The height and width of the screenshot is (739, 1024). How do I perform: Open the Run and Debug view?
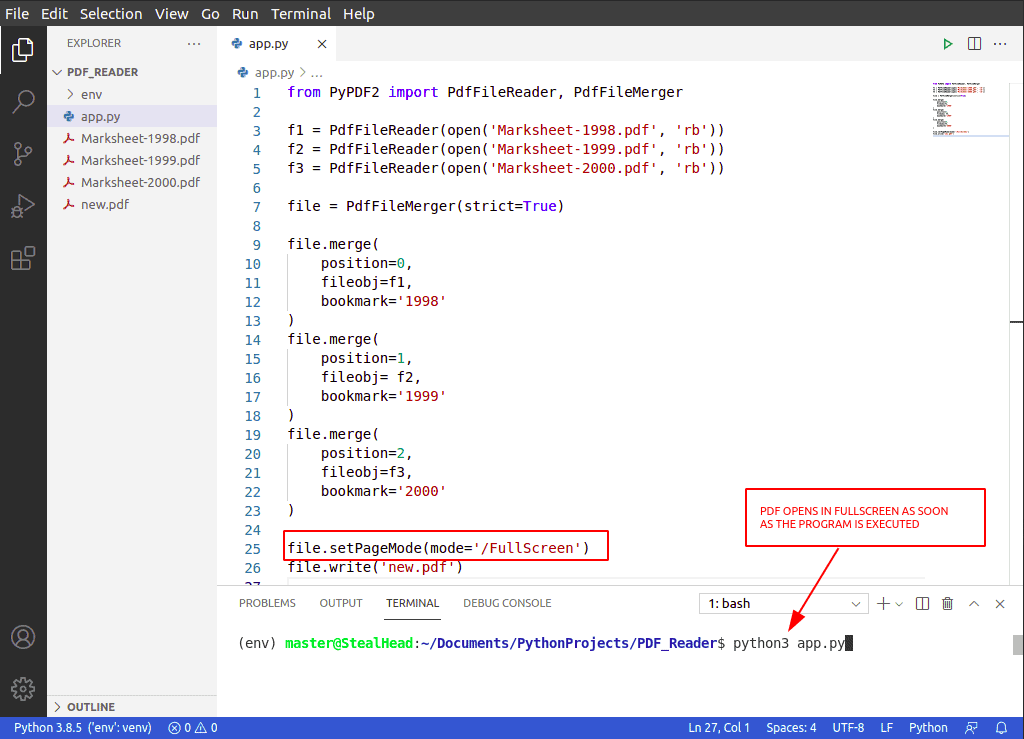click(23, 205)
